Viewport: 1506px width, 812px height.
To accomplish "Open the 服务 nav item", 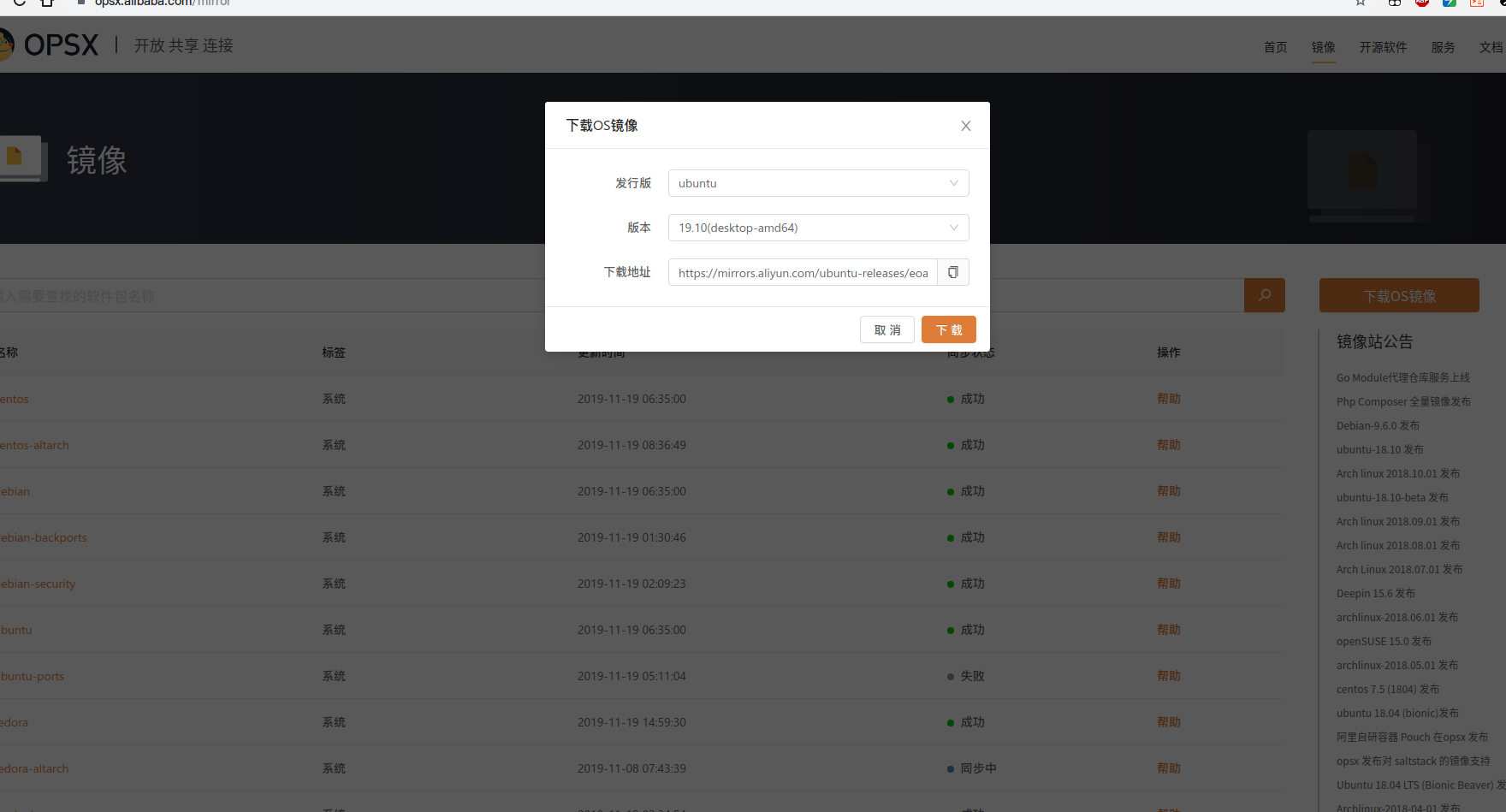I will [x=1444, y=47].
